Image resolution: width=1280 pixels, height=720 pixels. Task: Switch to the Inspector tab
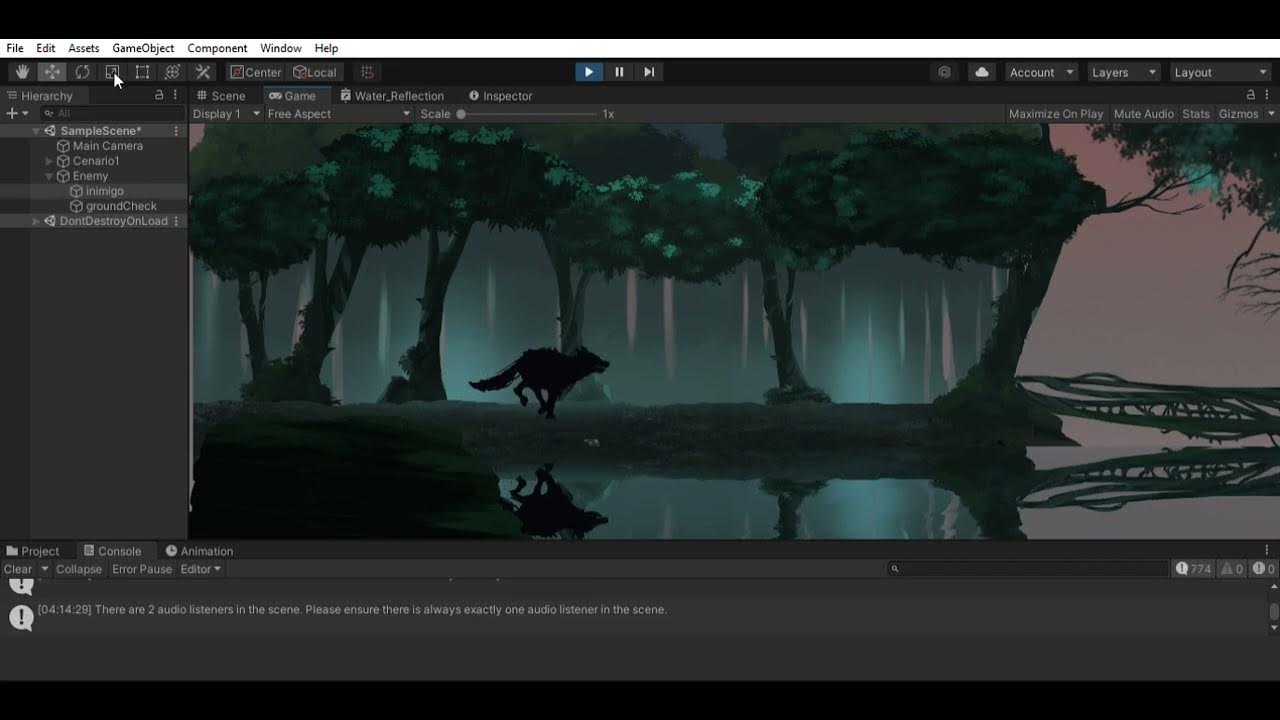click(500, 96)
